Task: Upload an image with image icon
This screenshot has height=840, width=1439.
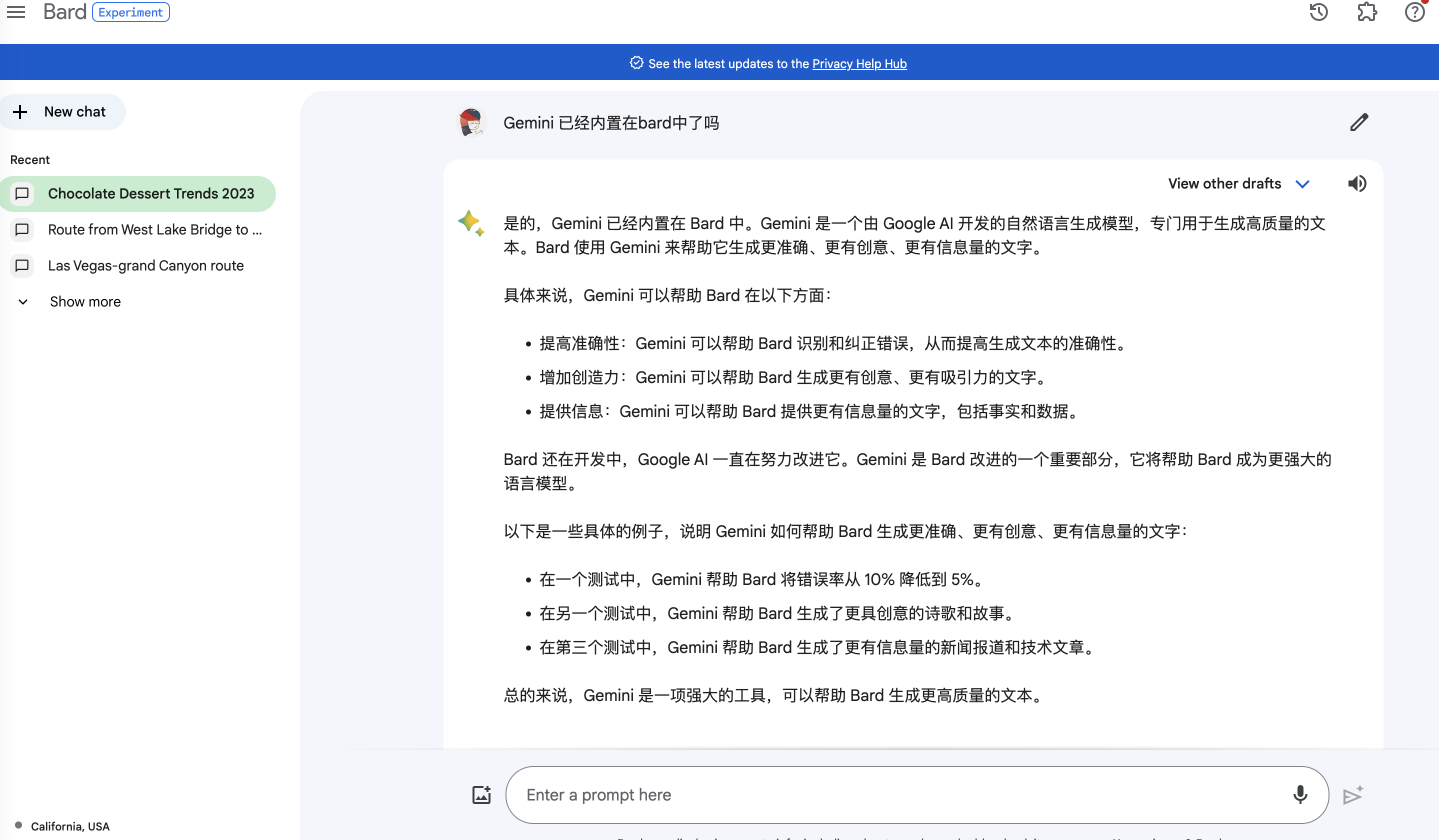Action: pos(481,794)
